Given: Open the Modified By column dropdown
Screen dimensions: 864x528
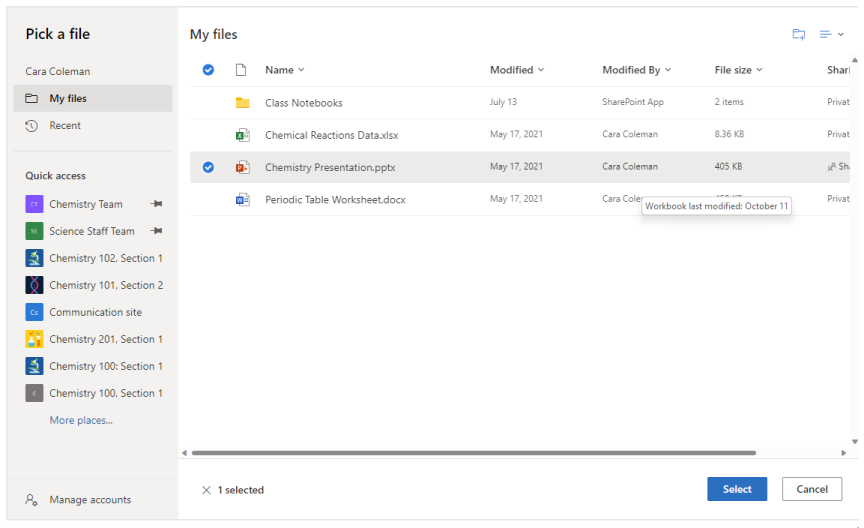Looking at the screenshot, I should click(668, 70).
